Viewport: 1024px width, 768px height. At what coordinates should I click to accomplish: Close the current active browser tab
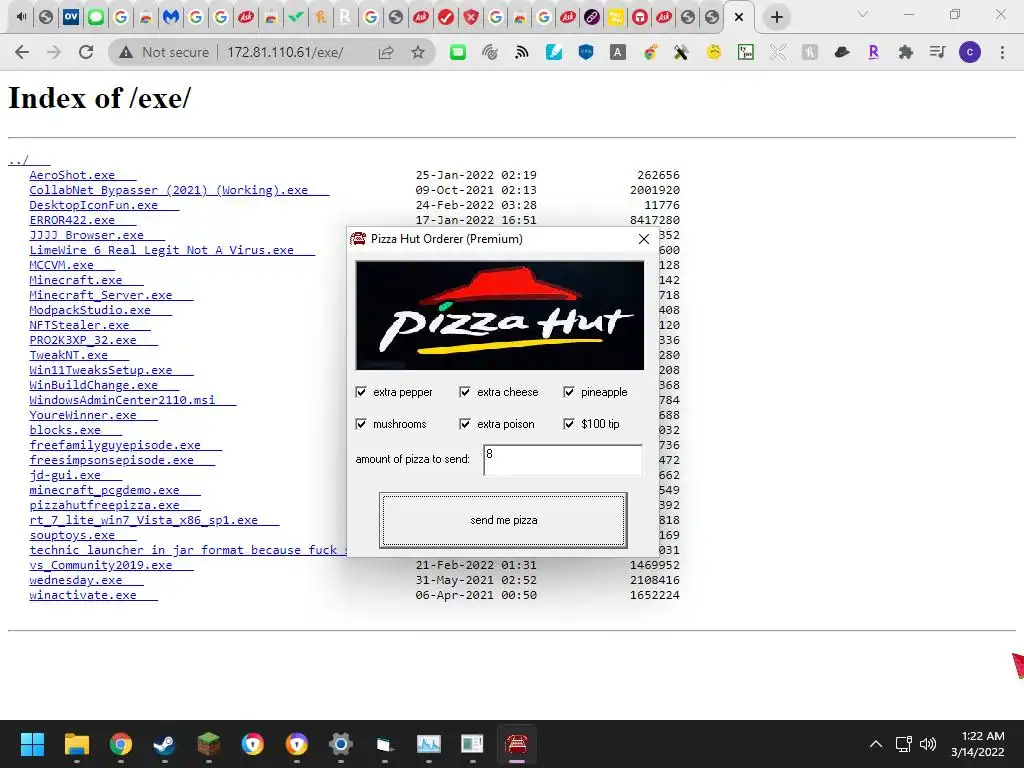739,18
